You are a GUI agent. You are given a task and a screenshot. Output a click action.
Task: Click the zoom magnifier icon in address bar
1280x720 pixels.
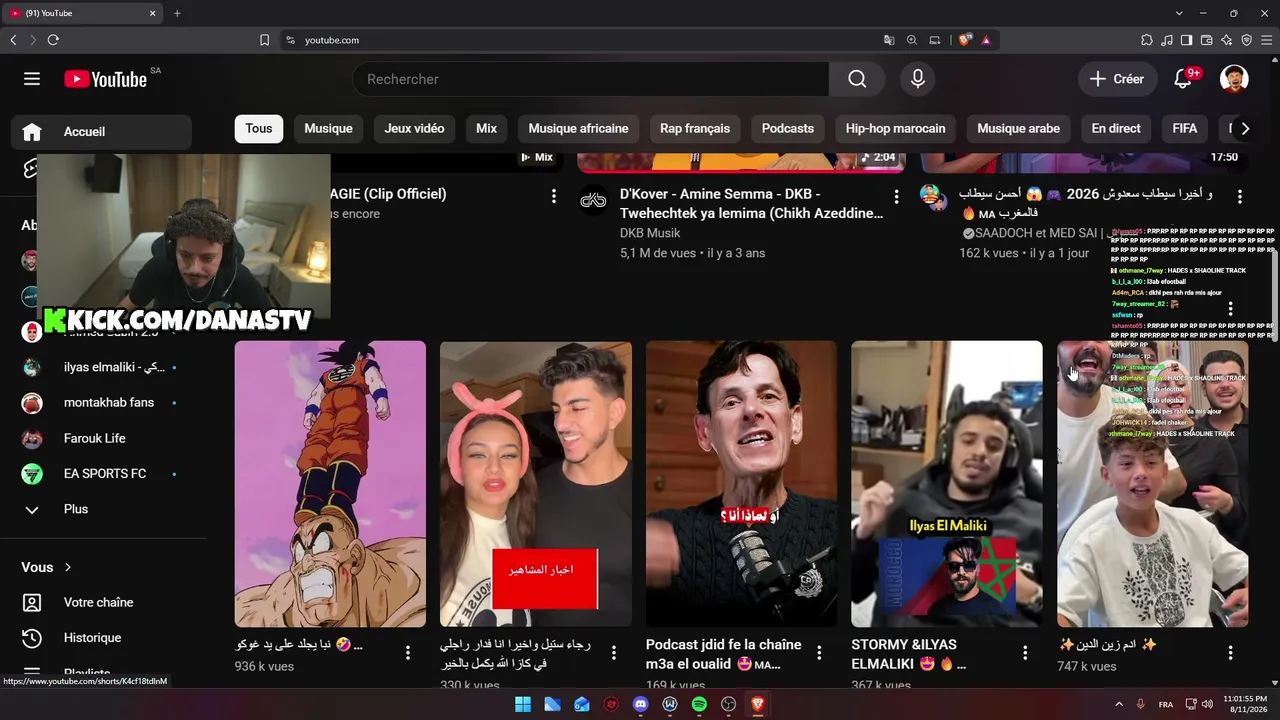912,40
